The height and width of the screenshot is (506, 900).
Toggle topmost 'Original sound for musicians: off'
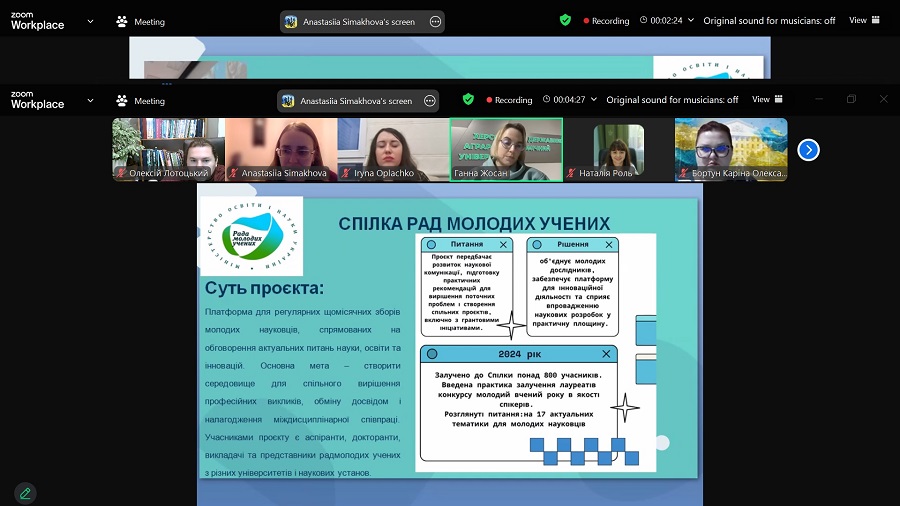[x=769, y=20]
